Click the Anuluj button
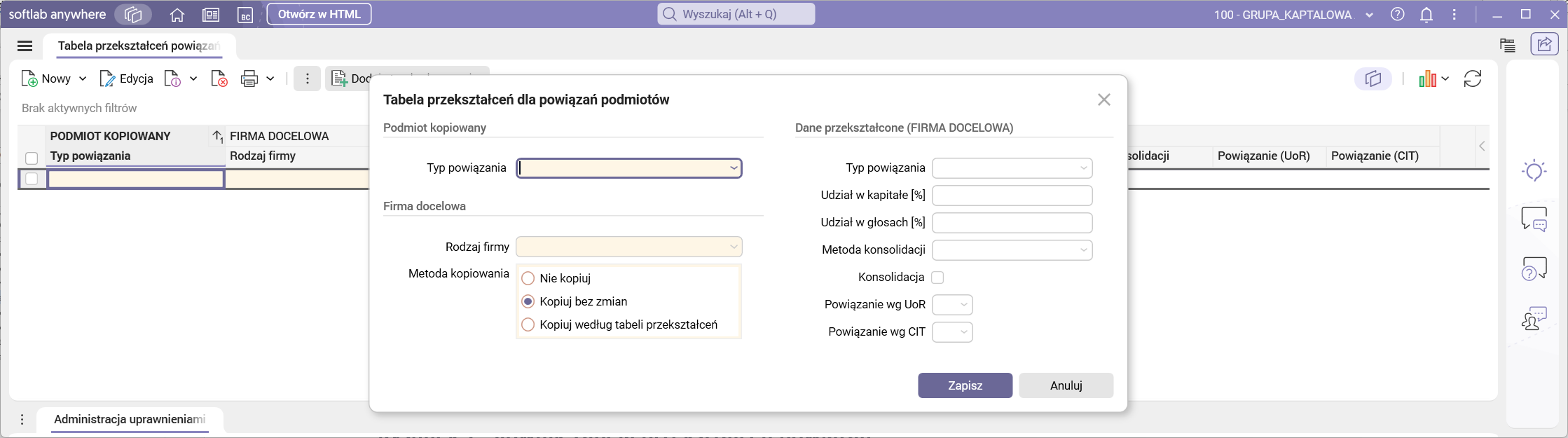This screenshot has height=438, width=1568. pyautogui.click(x=1066, y=385)
